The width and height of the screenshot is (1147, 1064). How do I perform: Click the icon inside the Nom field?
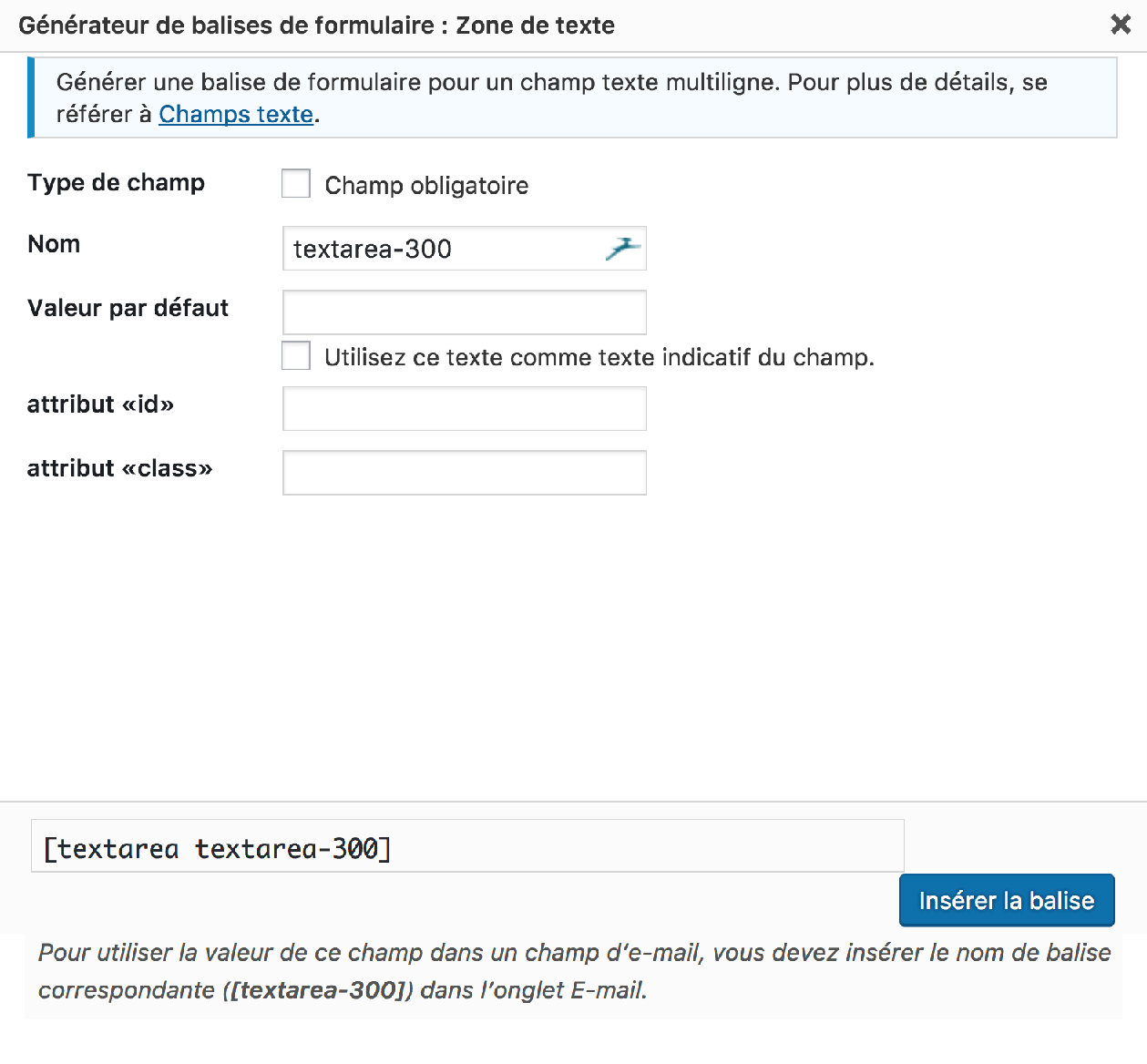point(625,247)
